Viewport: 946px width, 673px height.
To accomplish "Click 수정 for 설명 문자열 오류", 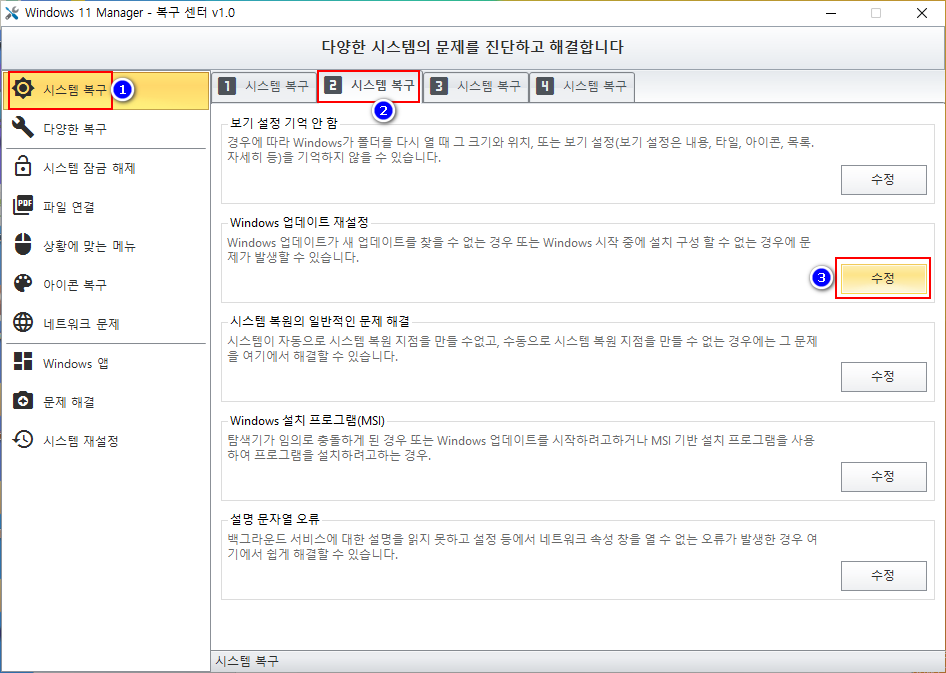I will click(x=883, y=575).
